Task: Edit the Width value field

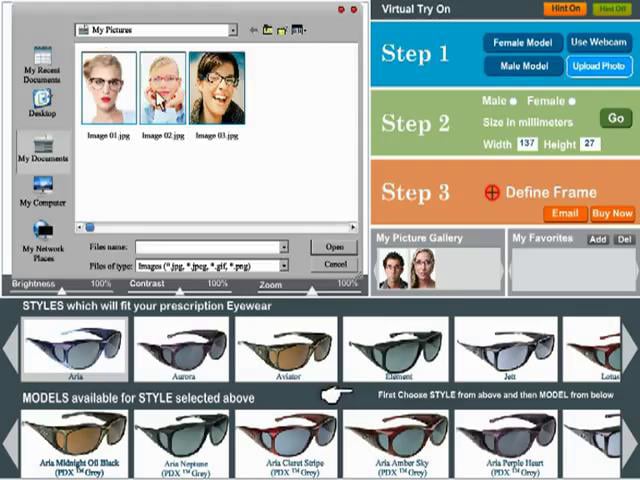Action: point(527,144)
